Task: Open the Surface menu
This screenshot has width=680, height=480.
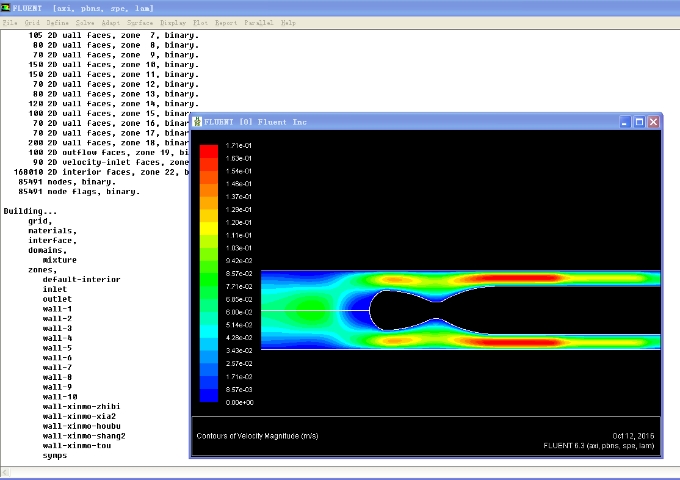Action: tap(141, 22)
